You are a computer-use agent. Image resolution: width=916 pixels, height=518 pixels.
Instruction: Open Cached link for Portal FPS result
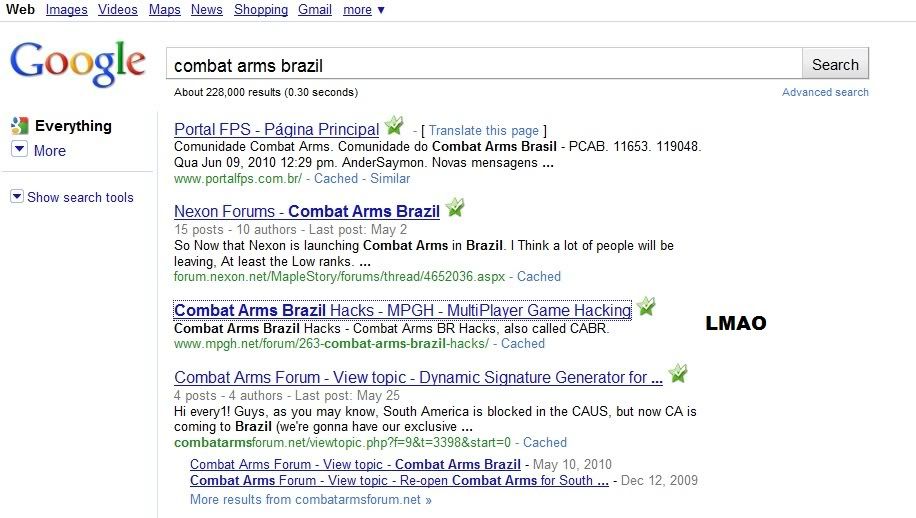point(336,178)
